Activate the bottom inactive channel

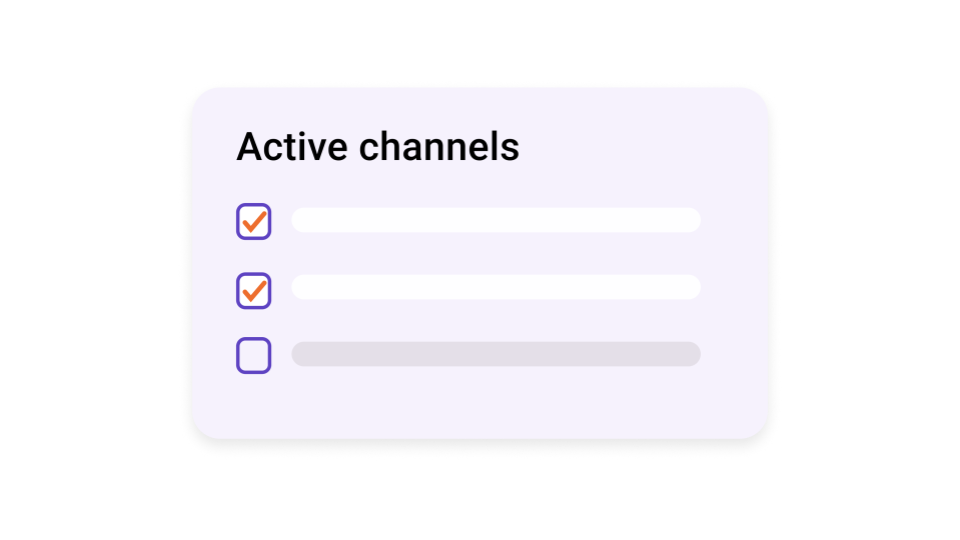click(x=254, y=355)
